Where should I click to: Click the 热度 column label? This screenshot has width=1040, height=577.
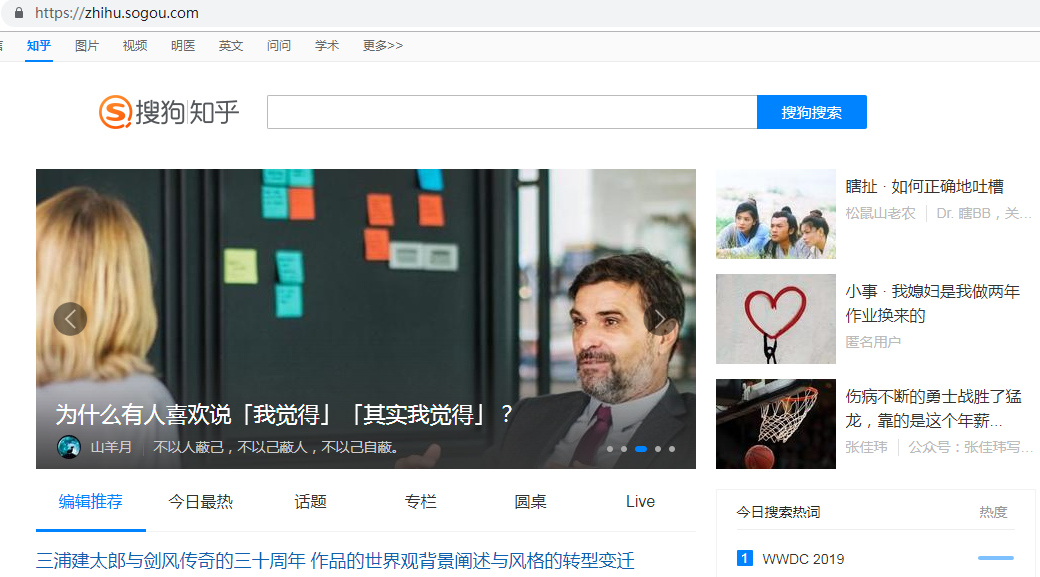[x=993, y=512]
